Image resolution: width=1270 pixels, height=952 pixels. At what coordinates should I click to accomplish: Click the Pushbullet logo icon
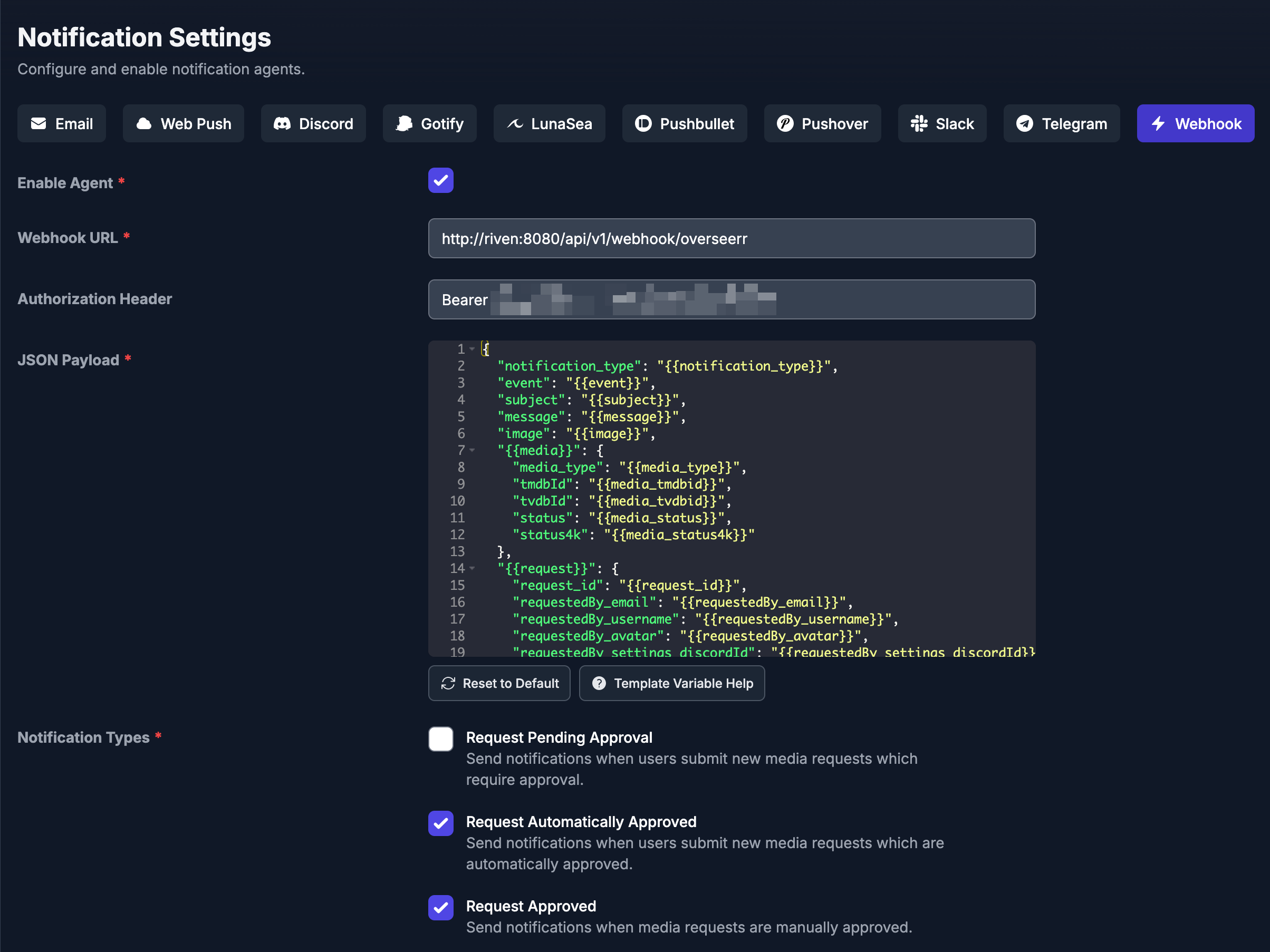coord(643,123)
